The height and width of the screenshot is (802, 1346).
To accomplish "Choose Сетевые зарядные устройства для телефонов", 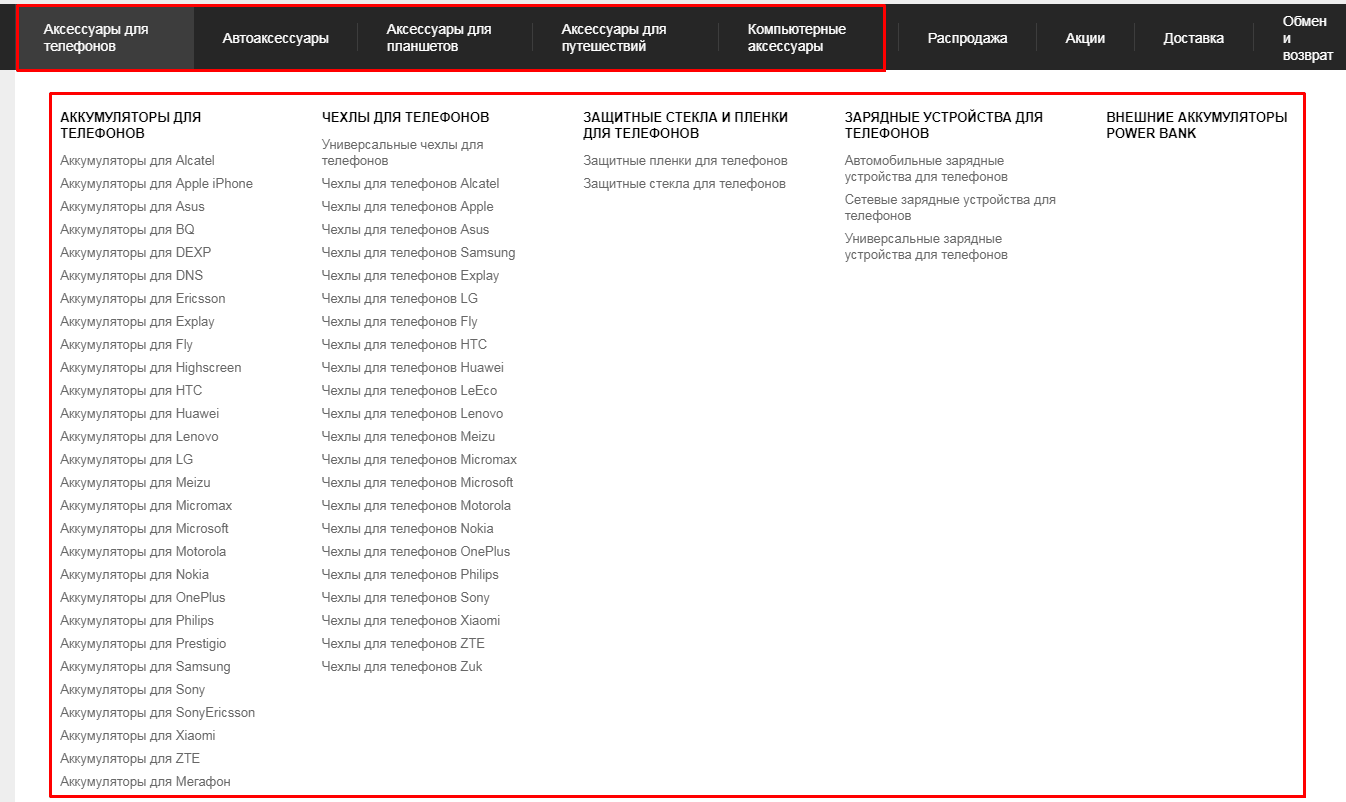I will point(950,207).
